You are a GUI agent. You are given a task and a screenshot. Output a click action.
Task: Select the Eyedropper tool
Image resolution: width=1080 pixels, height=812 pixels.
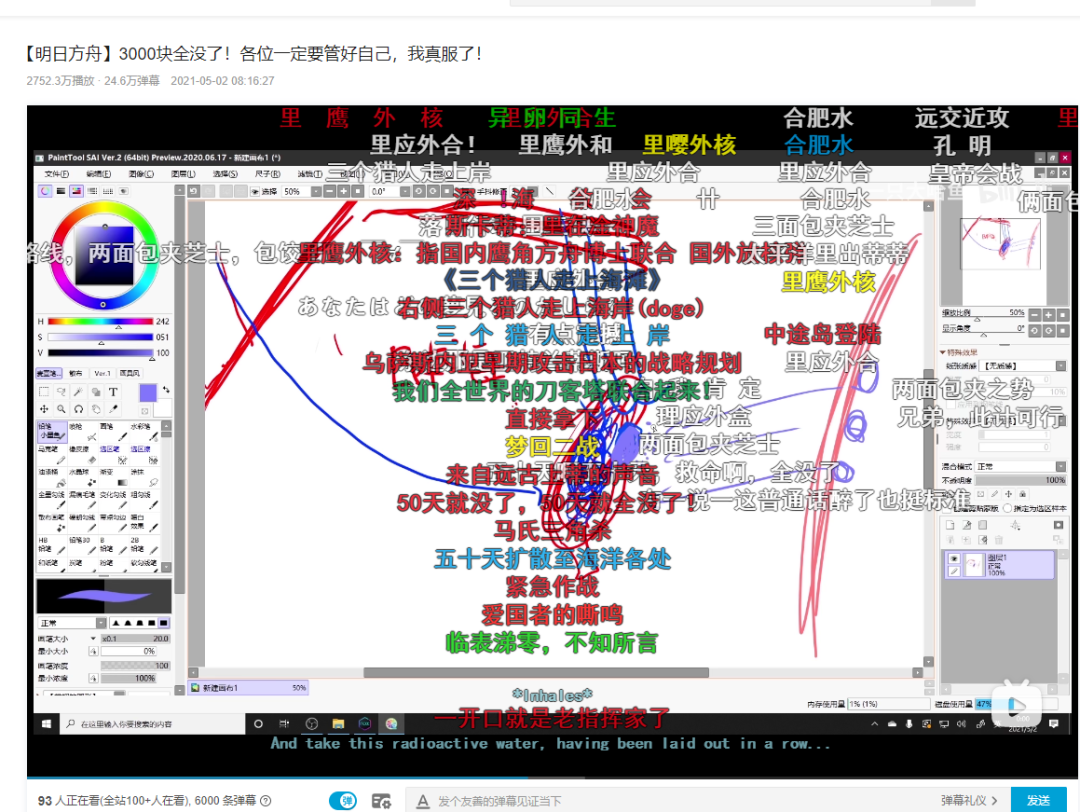pos(113,409)
